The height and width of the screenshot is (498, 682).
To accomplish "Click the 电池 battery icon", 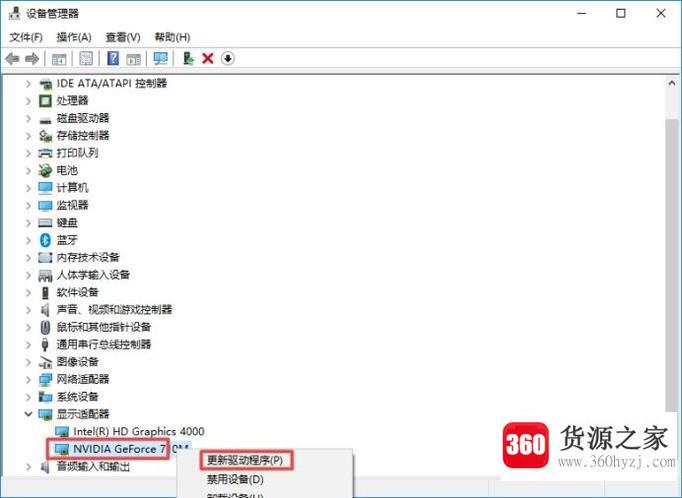I will (45, 170).
